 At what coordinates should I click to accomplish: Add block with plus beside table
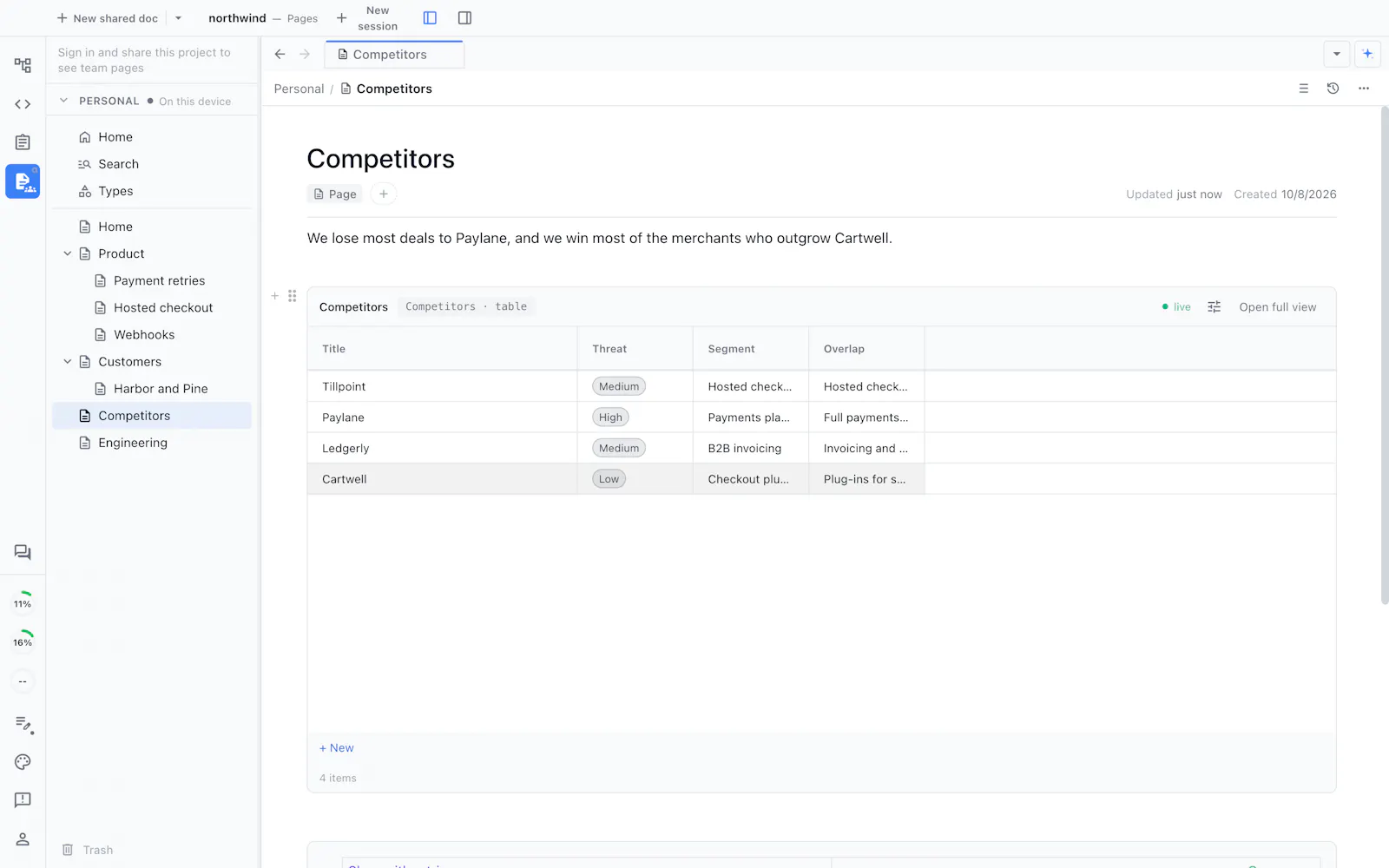tap(275, 296)
